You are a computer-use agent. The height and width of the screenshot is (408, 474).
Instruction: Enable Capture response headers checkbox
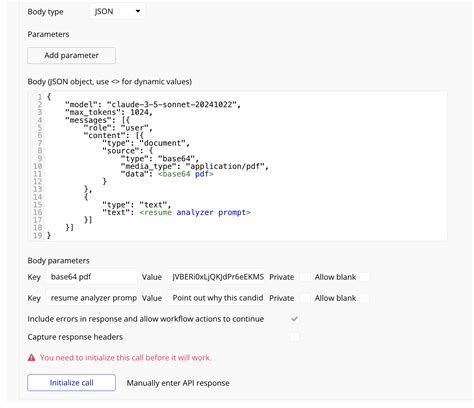click(x=294, y=337)
